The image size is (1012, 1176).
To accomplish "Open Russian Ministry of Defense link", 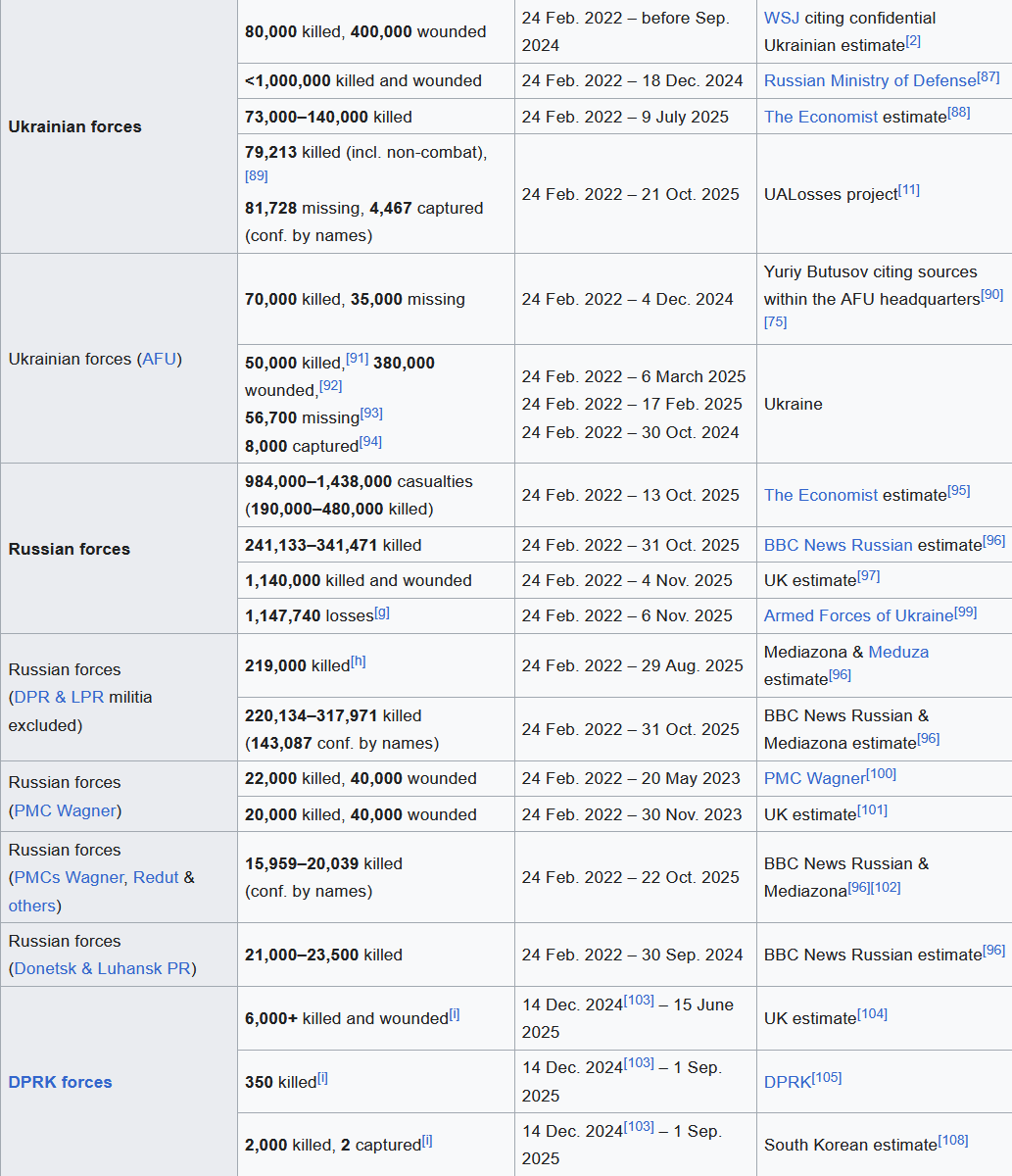I will coord(870,80).
